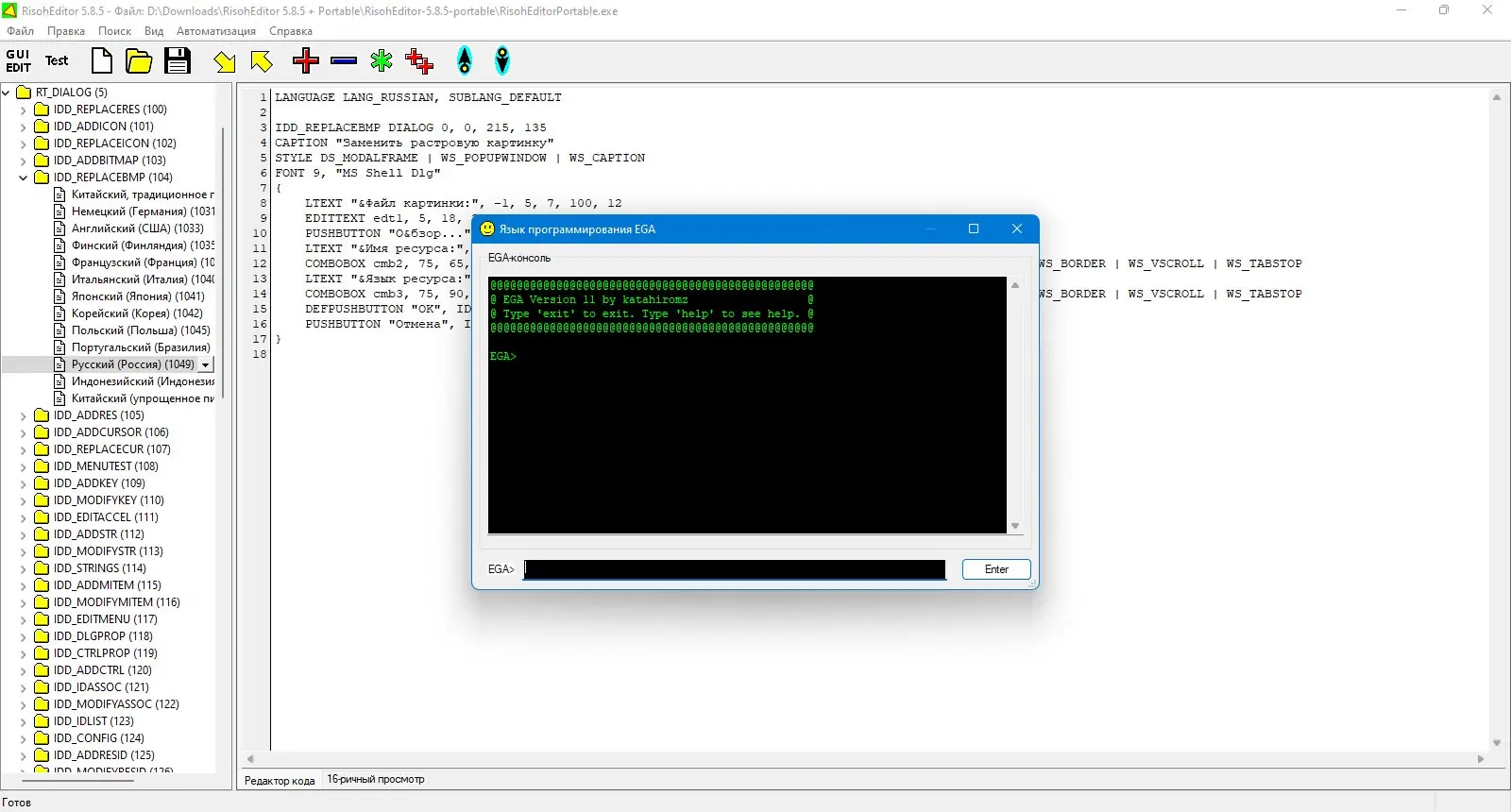
Task: Expand the IDD_ADDRES (105) node
Action: 24,415
